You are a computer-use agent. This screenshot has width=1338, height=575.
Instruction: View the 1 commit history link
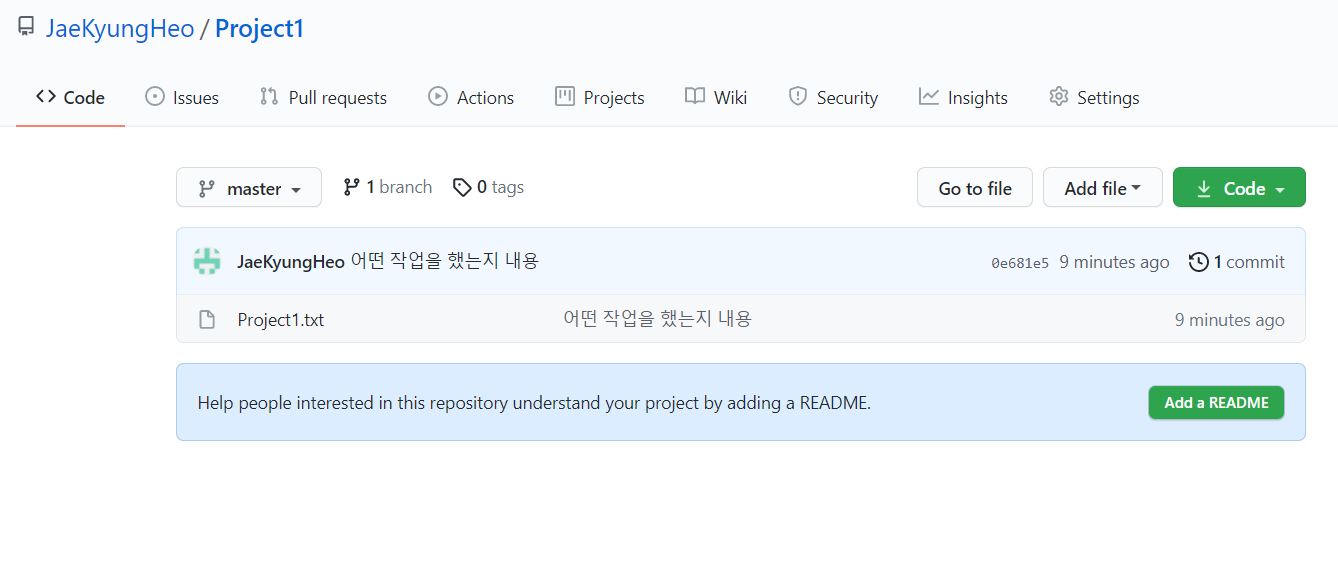pos(1237,262)
